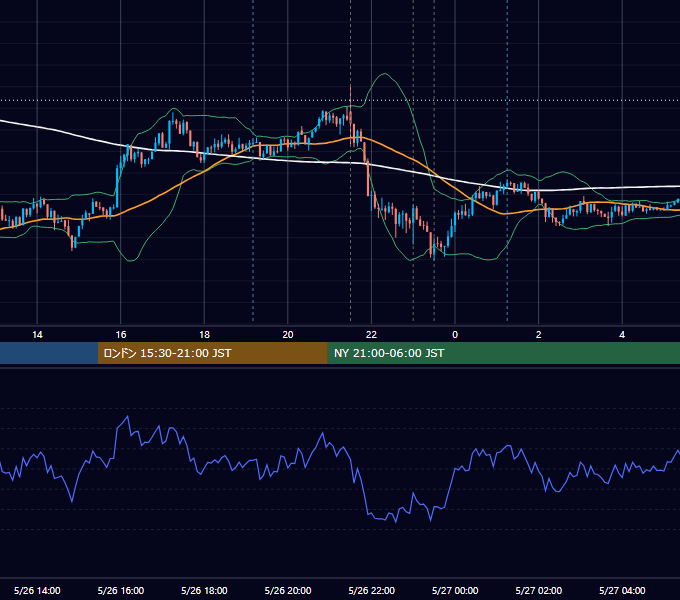Click hour label 2 on upper axis
This screenshot has width=680, height=600.
click(539, 335)
